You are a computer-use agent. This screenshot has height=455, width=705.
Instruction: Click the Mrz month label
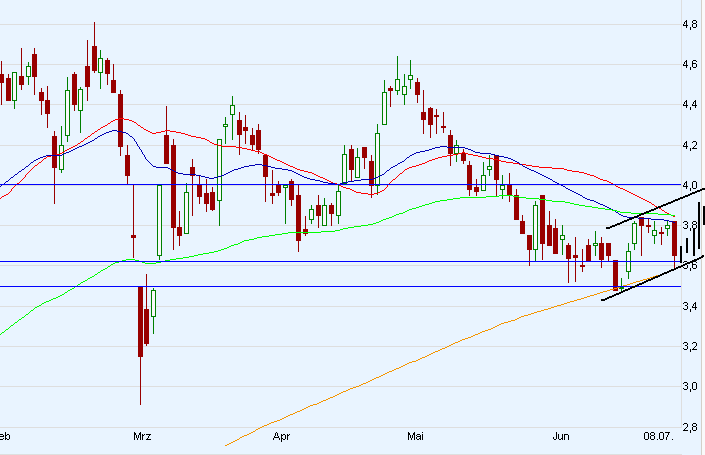point(143,436)
